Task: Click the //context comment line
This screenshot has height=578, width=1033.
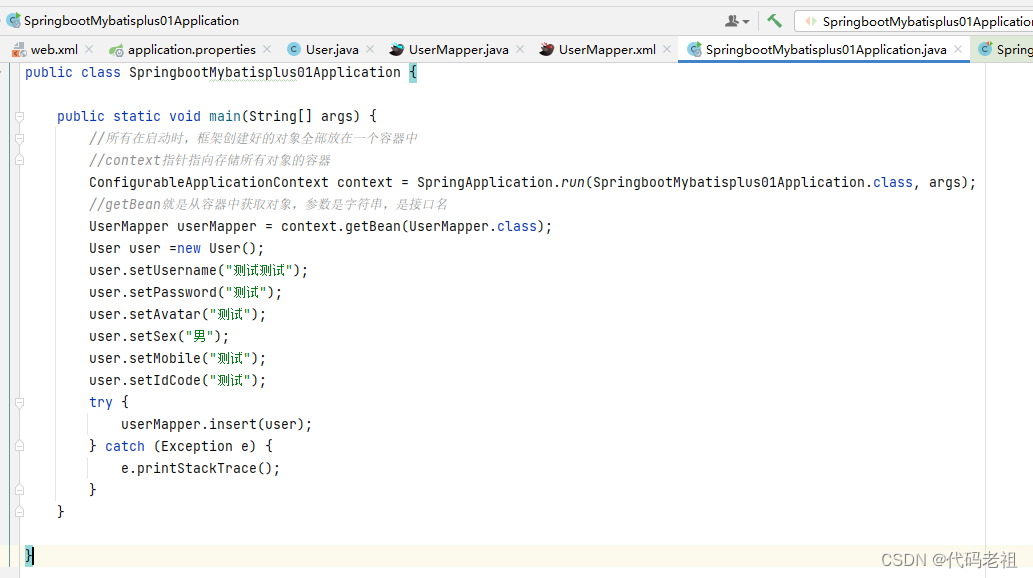Action: pyautogui.click(x=209, y=160)
